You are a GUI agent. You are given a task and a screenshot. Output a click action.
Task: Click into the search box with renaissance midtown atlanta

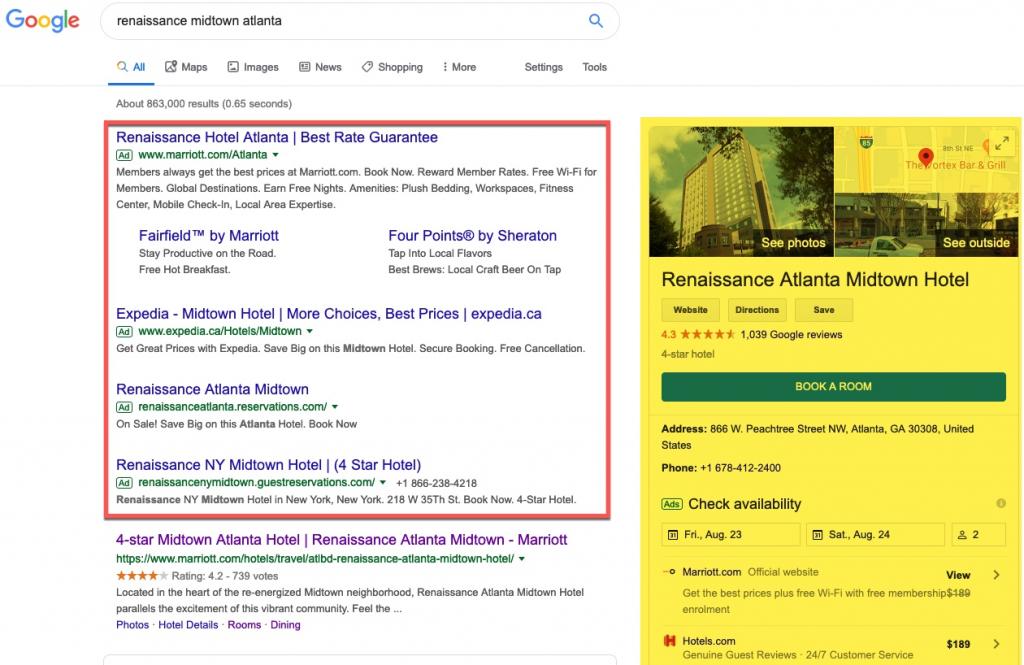coord(359,21)
